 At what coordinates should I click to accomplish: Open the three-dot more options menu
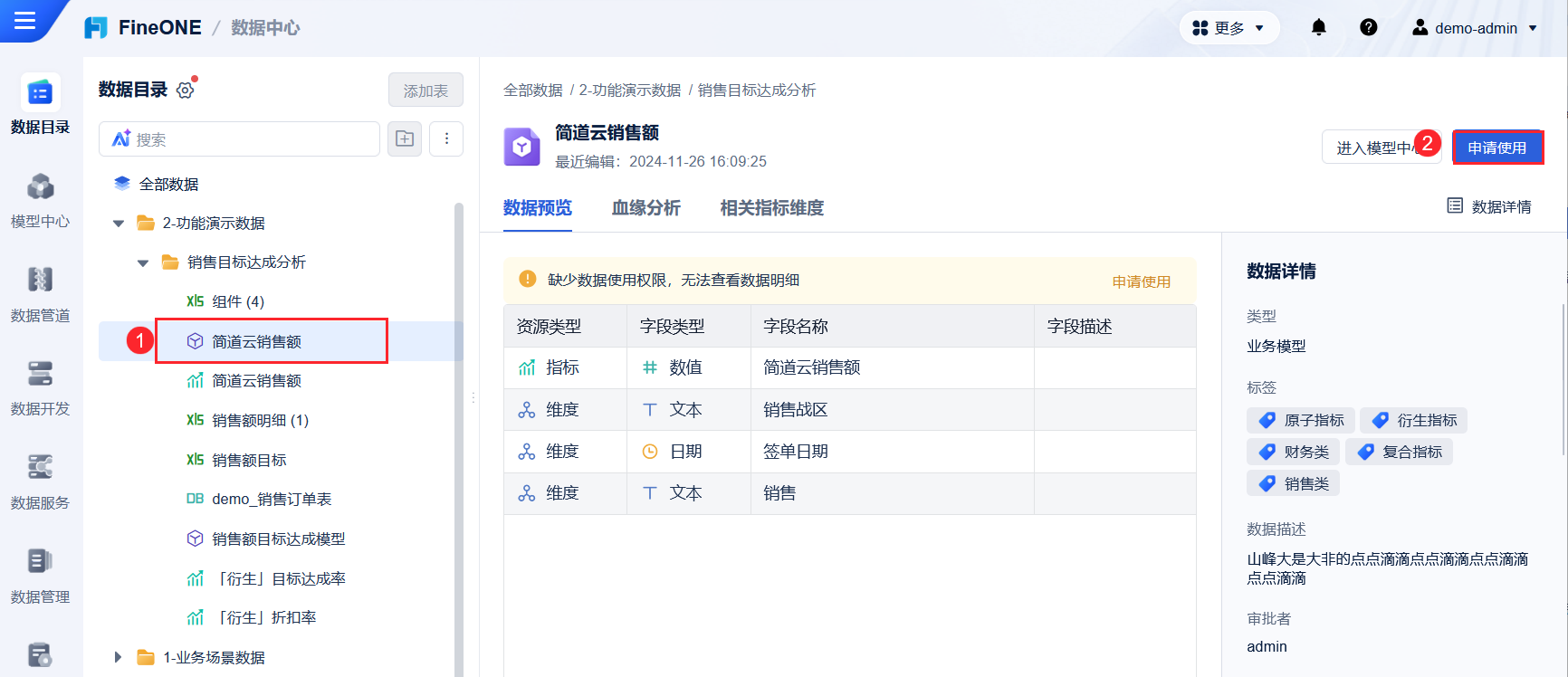446,139
